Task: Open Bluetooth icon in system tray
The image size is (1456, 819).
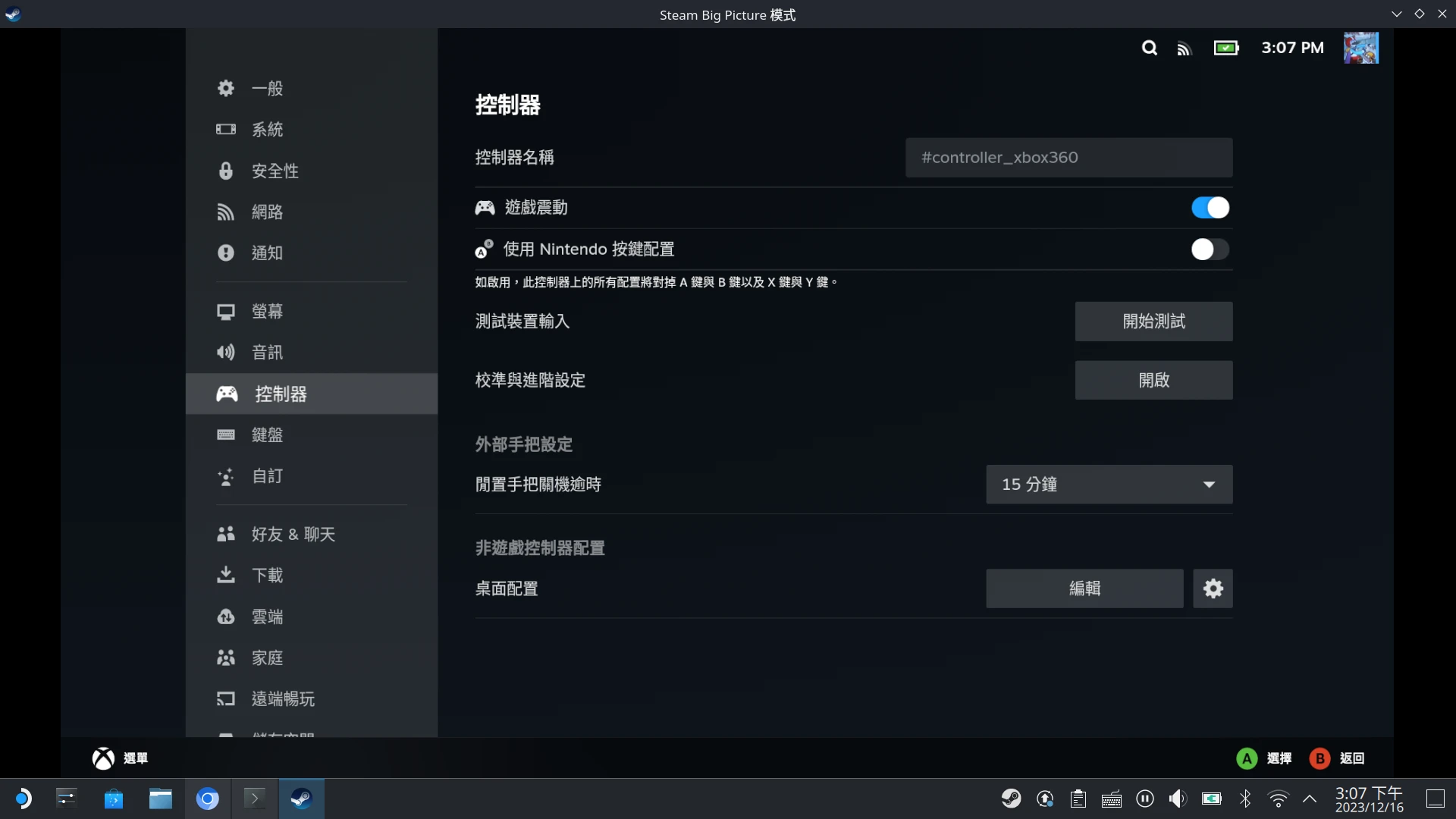Action: (1245, 799)
